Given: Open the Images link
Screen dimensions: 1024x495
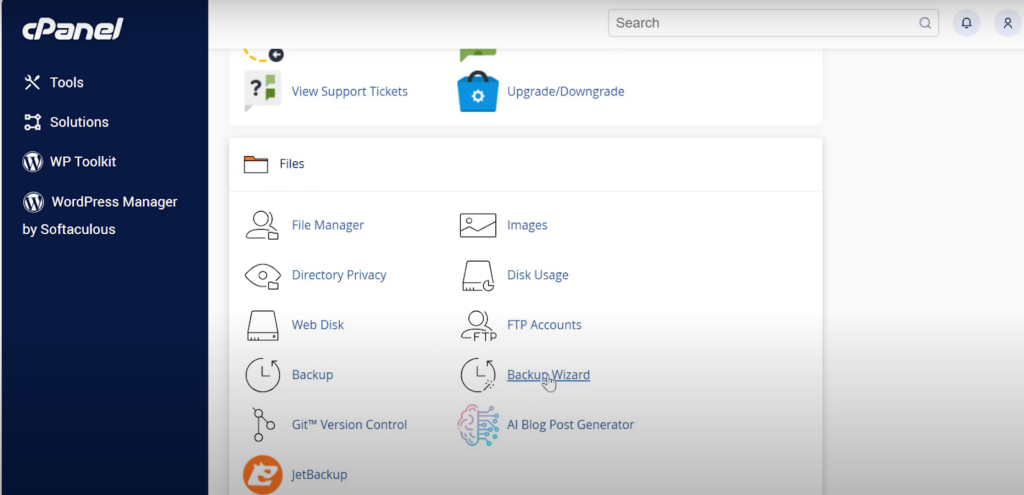Looking at the screenshot, I should pyautogui.click(x=527, y=225).
